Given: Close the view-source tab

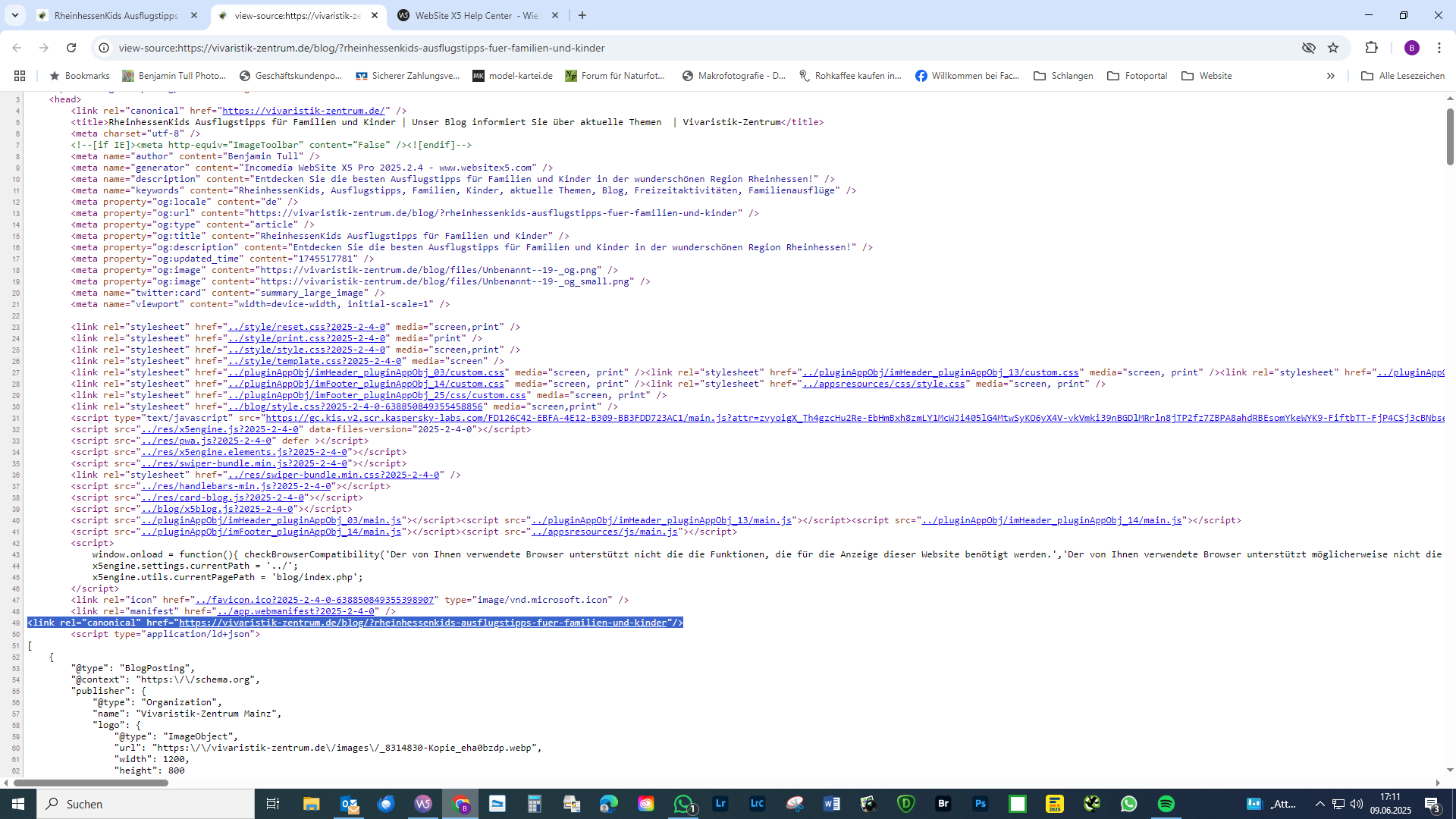Looking at the screenshot, I should (x=375, y=15).
